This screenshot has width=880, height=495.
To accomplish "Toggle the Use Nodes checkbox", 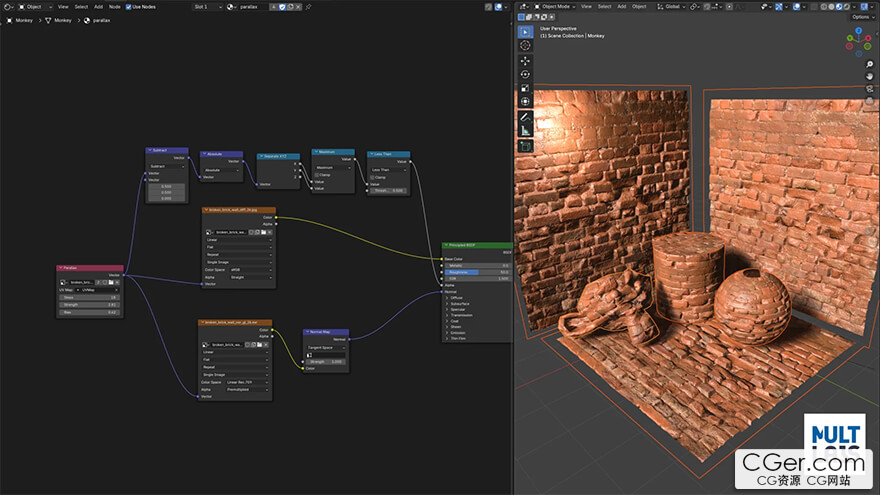I will tap(128, 6).
